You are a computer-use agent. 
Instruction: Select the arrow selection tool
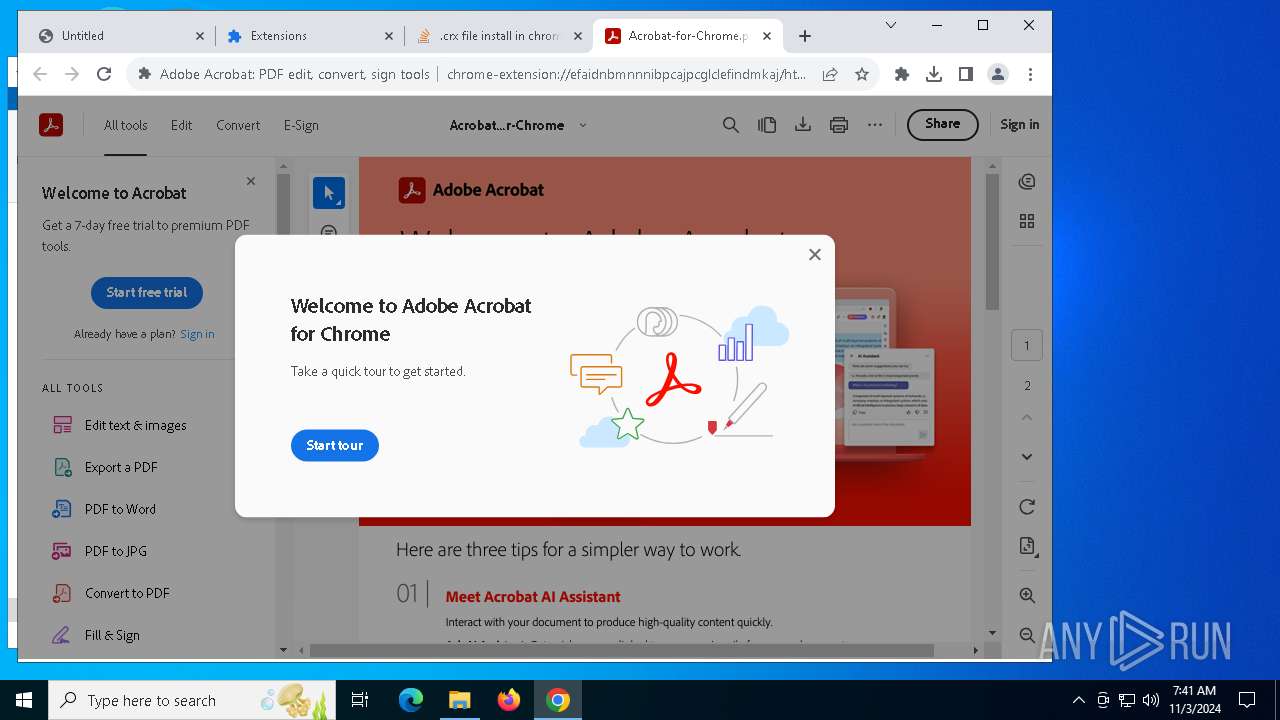tap(329, 193)
